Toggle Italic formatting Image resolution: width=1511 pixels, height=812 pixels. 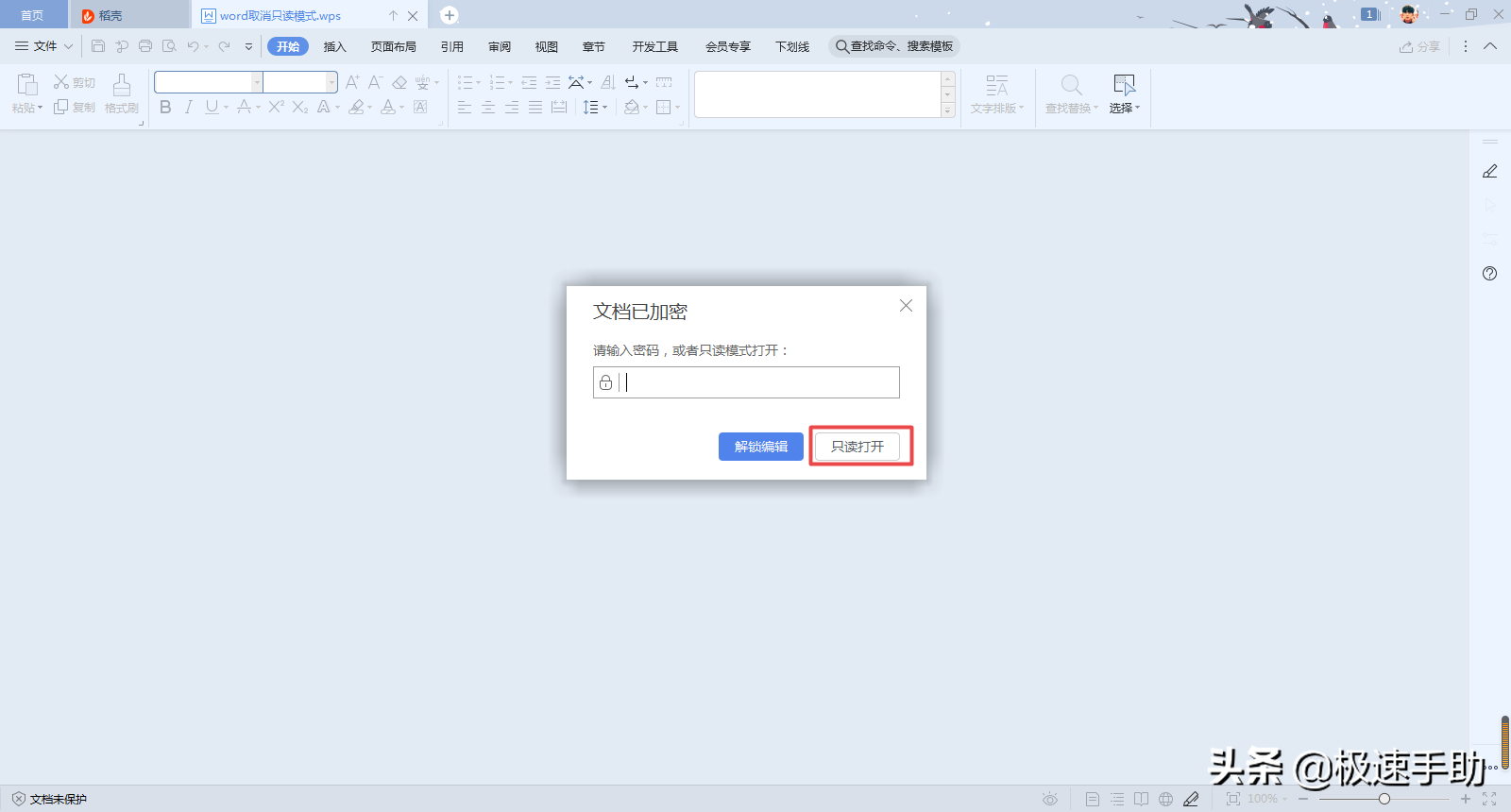(189, 108)
